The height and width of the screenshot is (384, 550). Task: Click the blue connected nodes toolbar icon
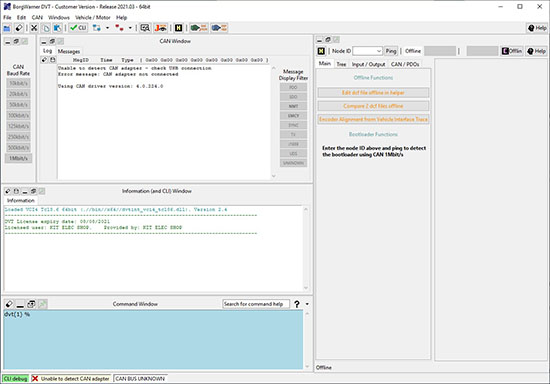[x=96, y=28]
